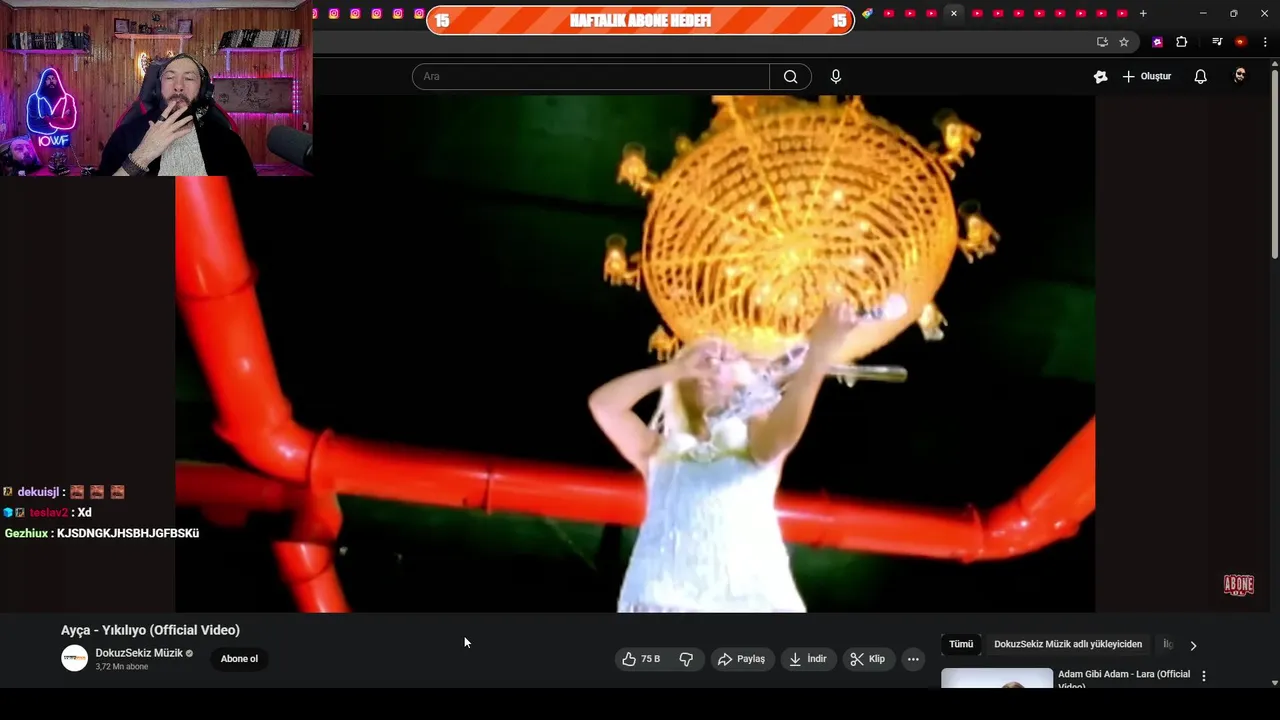Click the chat message from teslav2
Image resolution: width=1280 pixels, height=720 pixels.
tap(47, 513)
